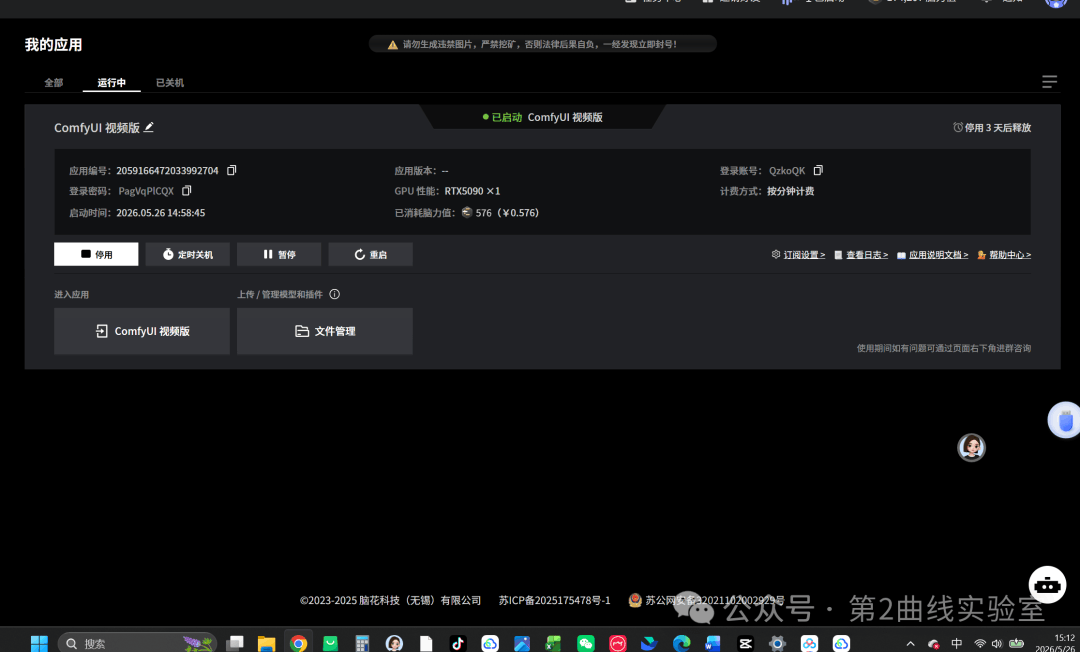
Task: Open Task View in the taskbar
Action: click(235, 644)
